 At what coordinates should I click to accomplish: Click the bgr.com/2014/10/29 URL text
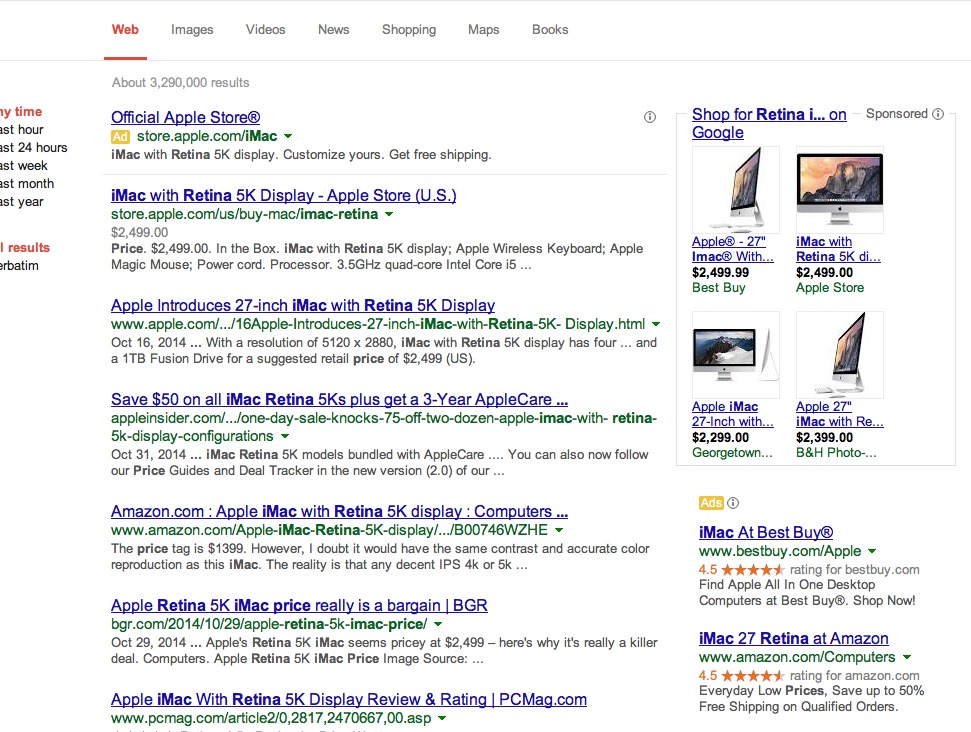pos(269,624)
